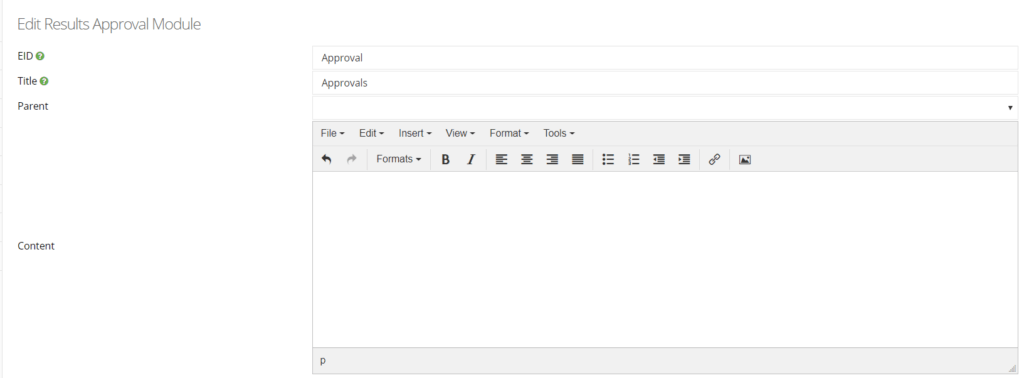Toggle Bold formatting
Viewport: 1024px width, 378px height.
pyautogui.click(x=445, y=159)
